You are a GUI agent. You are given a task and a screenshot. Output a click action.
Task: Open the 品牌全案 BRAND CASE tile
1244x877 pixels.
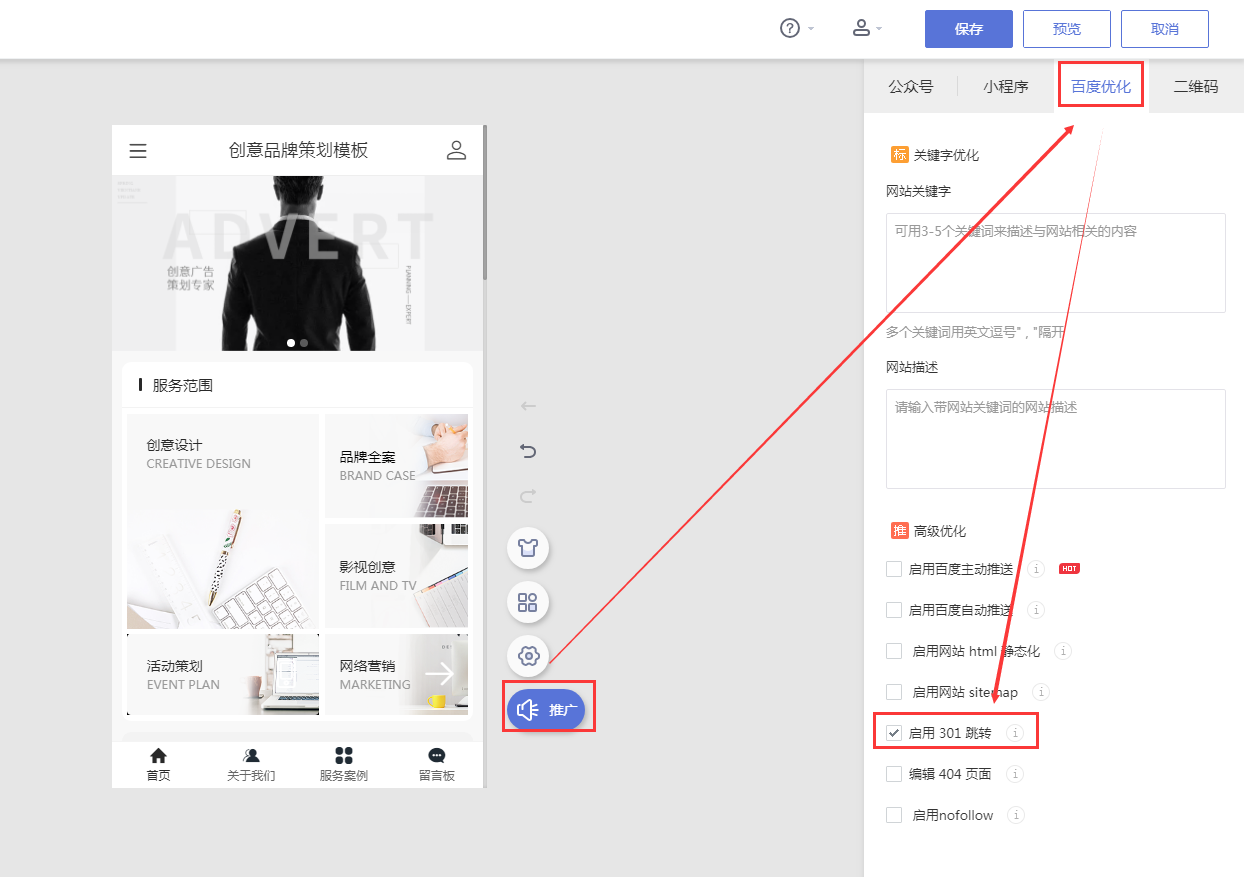[396, 466]
